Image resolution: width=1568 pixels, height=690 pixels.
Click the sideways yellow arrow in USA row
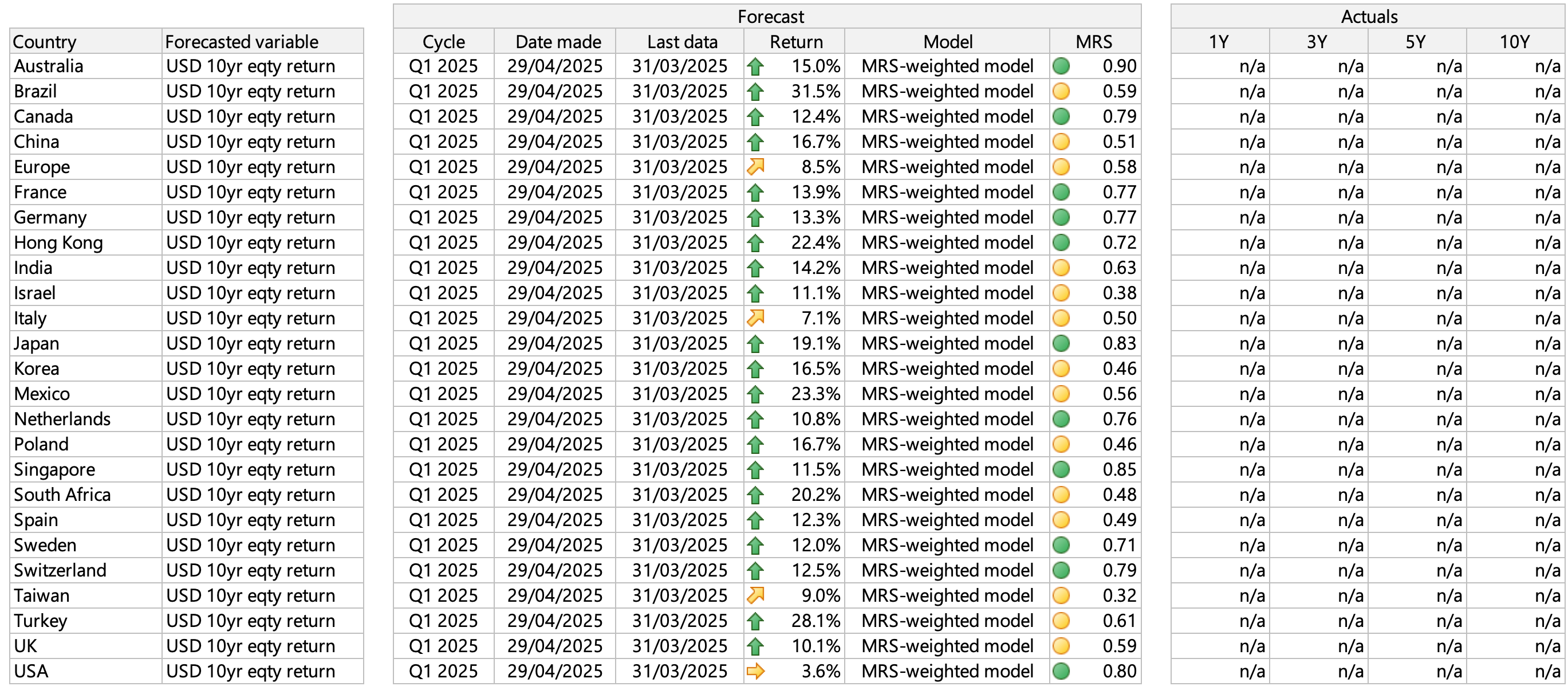coord(755,671)
